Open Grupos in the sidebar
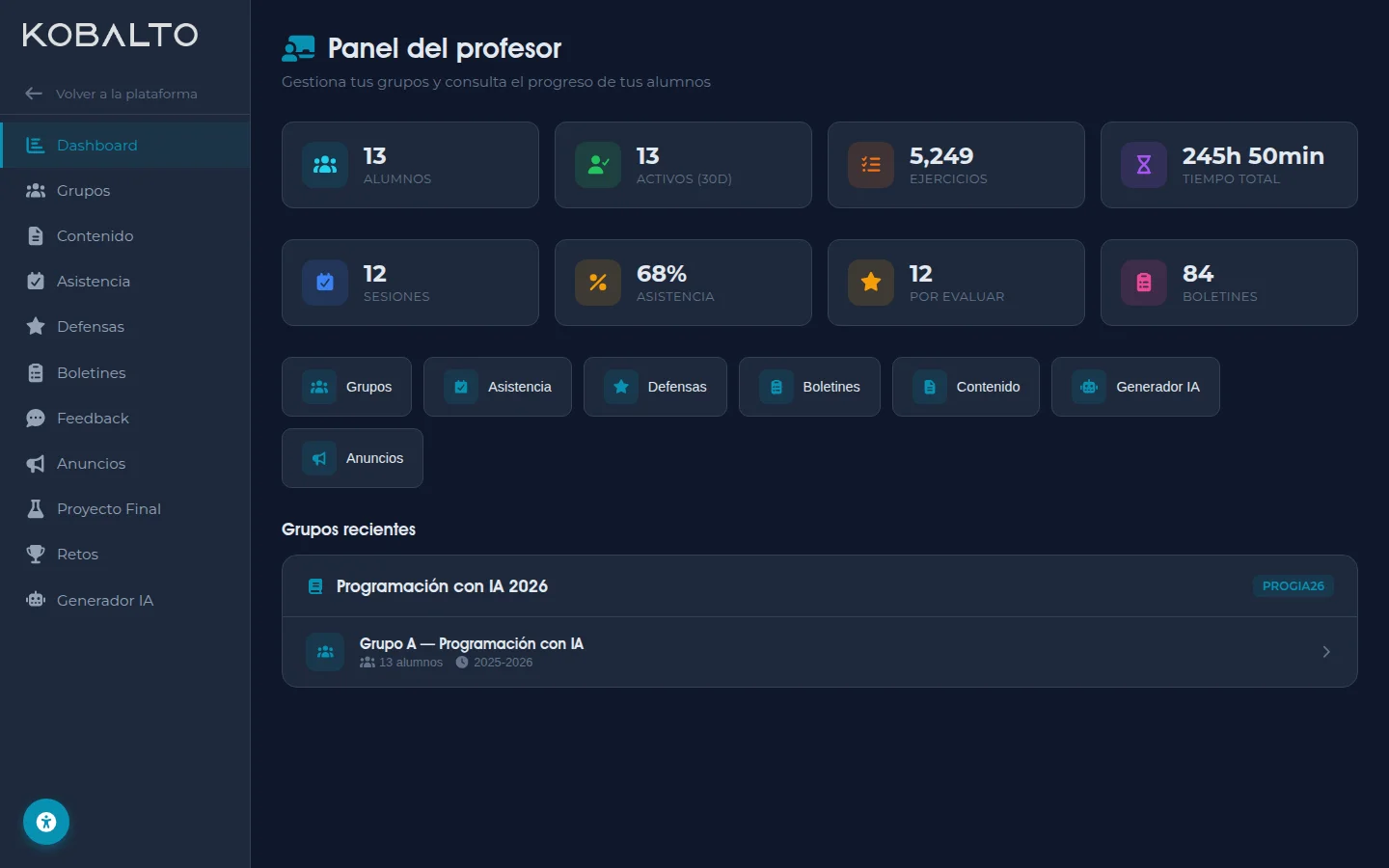The height and width of the screenshot is (868, 1389). (125, 191)
